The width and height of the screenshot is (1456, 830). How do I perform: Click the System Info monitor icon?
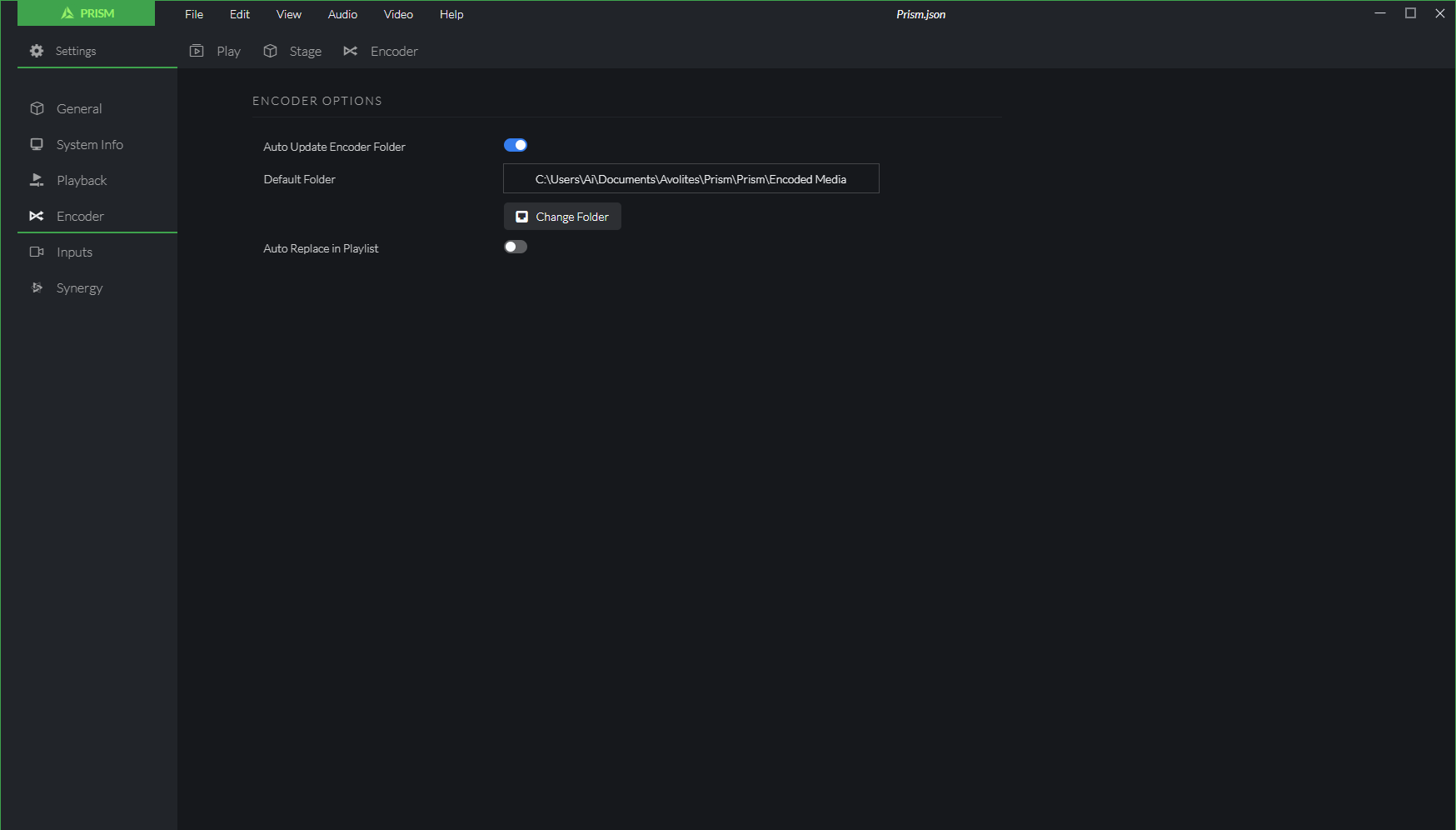(x=37, y=144)
